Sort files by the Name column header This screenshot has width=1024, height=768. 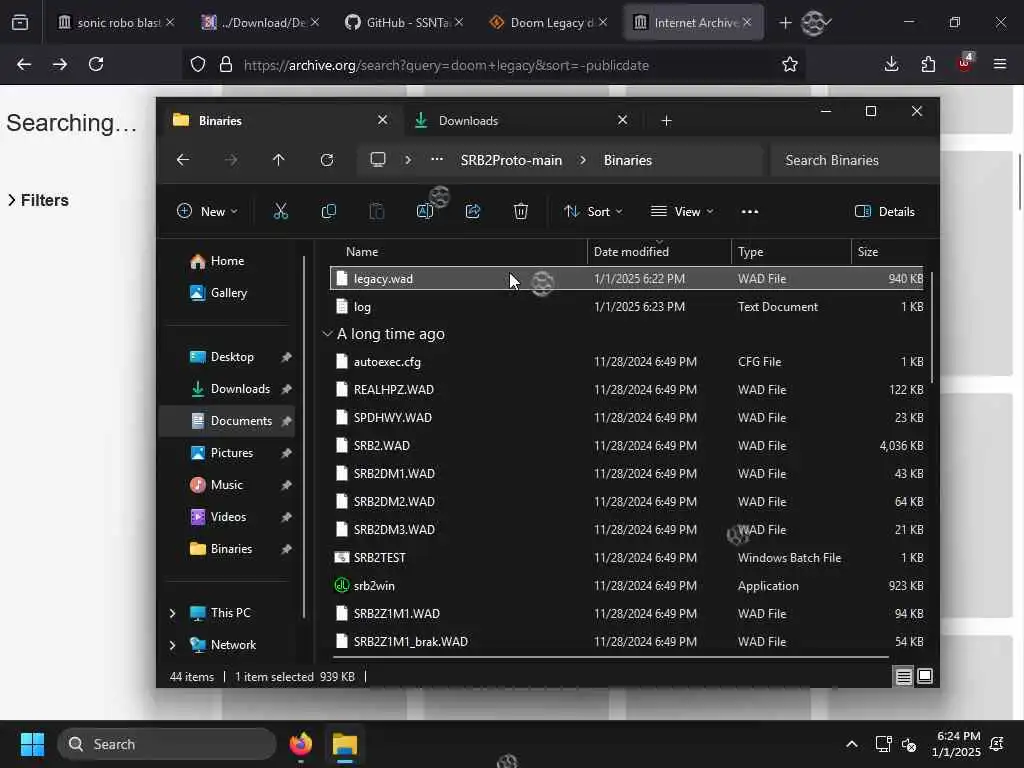[x=458, y=251]
